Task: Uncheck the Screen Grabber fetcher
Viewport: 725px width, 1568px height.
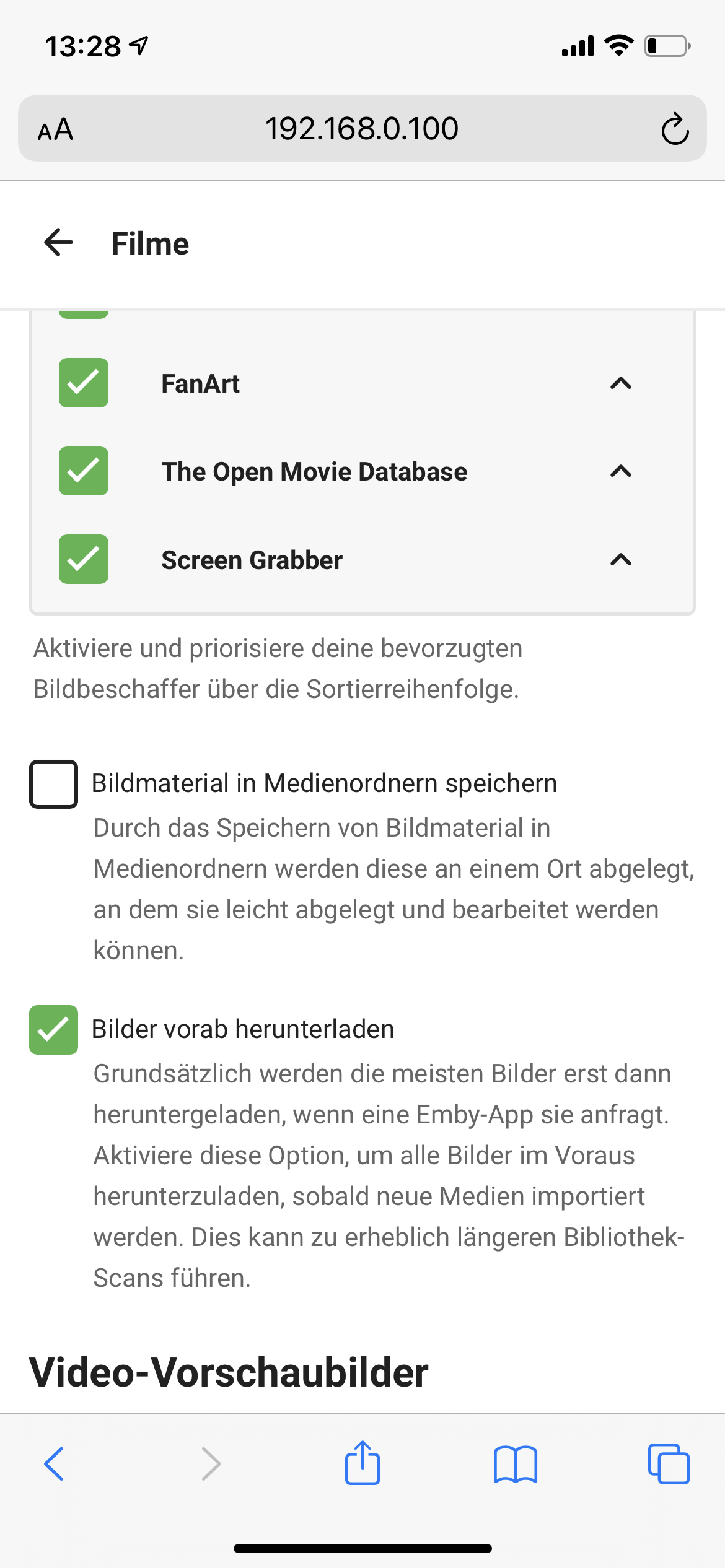Action: click(84, 559)
